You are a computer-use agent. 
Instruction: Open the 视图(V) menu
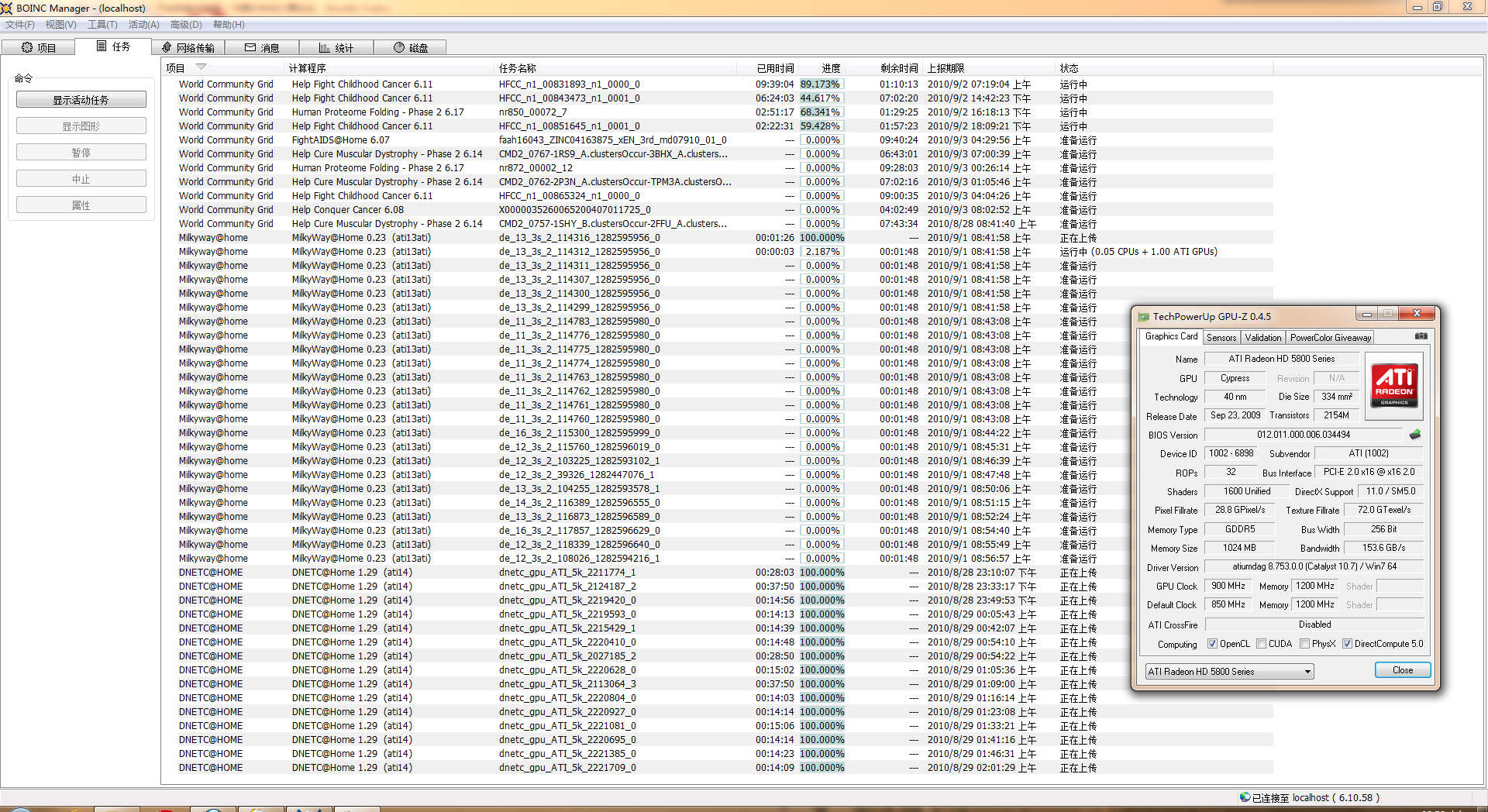(60, 25)
